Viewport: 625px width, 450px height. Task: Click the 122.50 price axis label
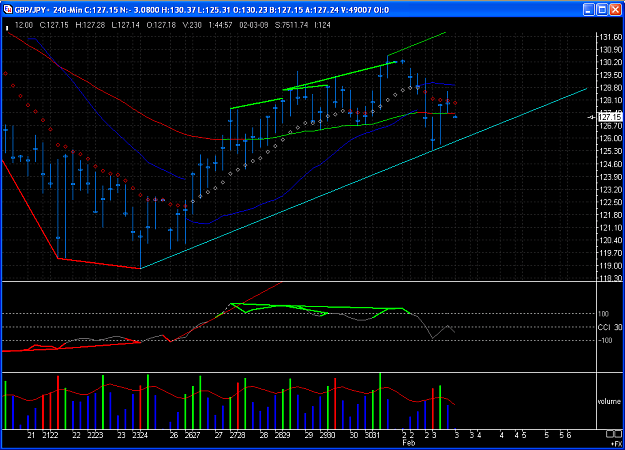[611, 202]
